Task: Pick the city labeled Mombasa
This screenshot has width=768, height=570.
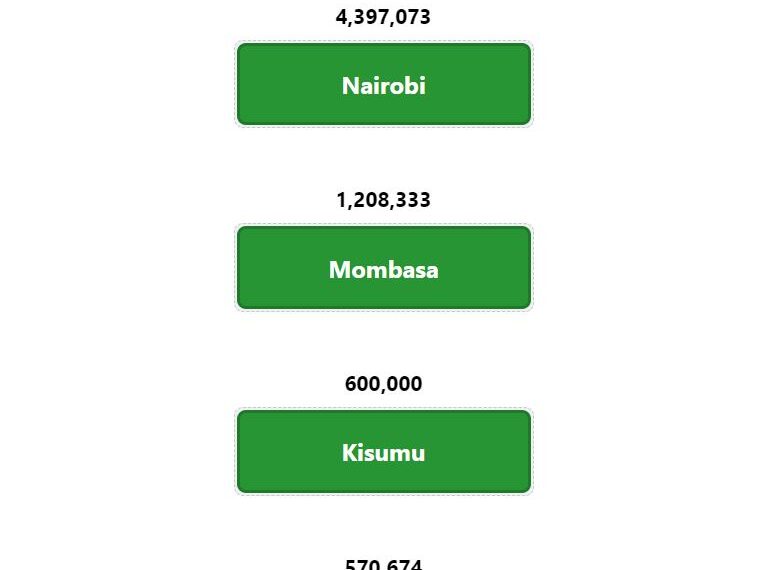Action: click(x=384, y=268)
